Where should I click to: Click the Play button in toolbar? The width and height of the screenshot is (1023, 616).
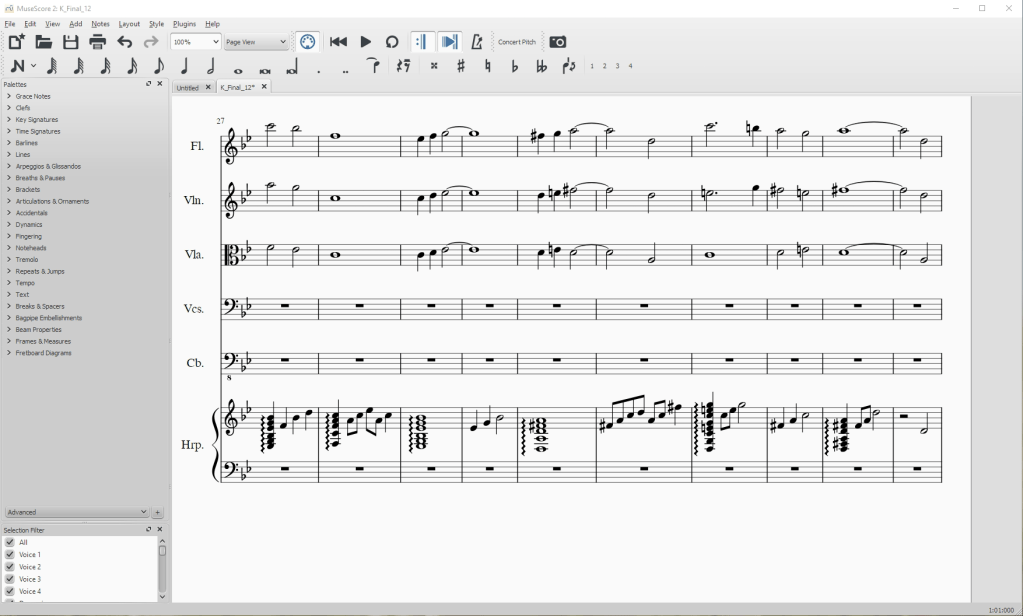366,42
